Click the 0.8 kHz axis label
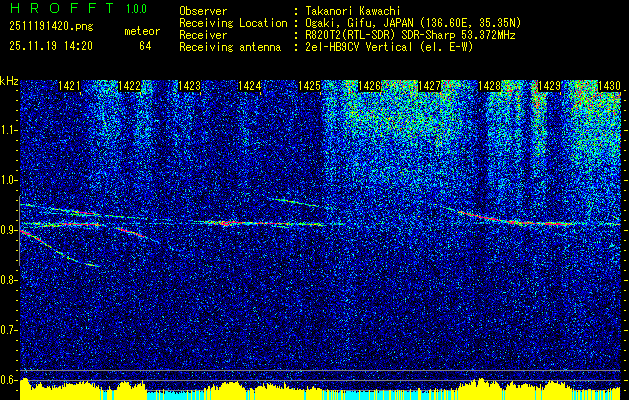The image size is (629, 400). point(9,280)
